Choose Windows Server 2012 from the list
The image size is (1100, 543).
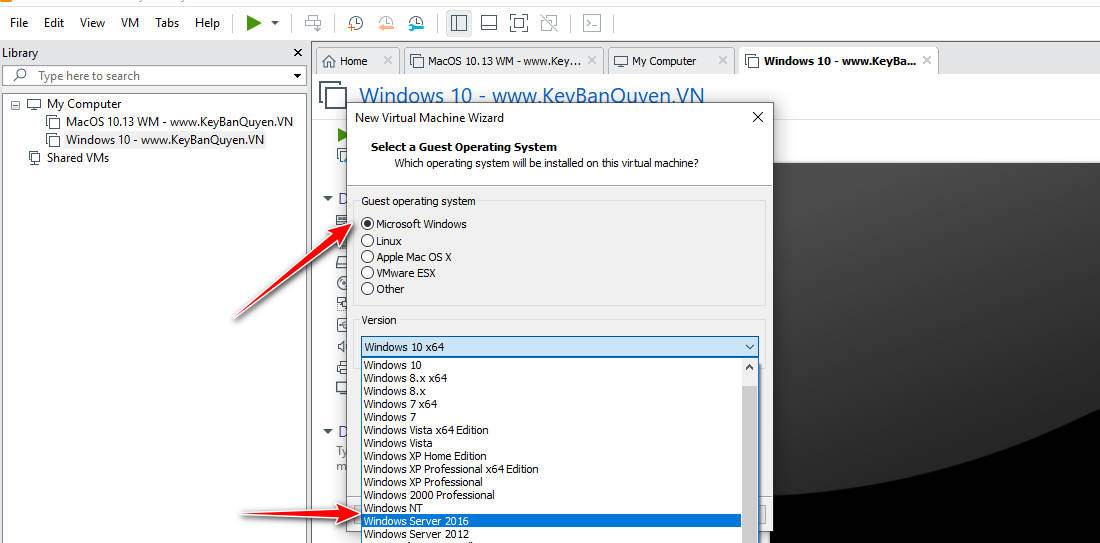pos(551,534)
